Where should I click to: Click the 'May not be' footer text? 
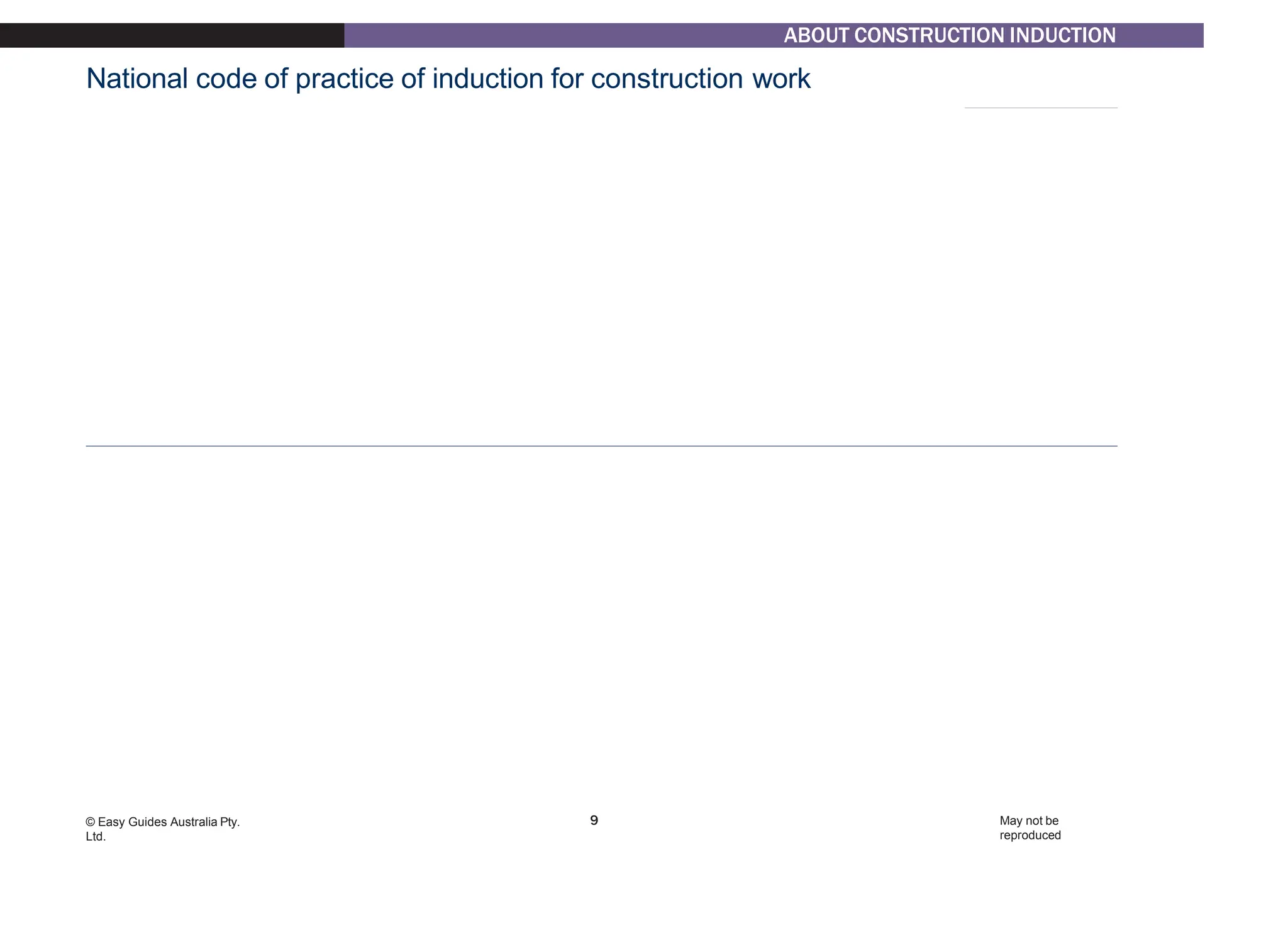point(1029,820)
